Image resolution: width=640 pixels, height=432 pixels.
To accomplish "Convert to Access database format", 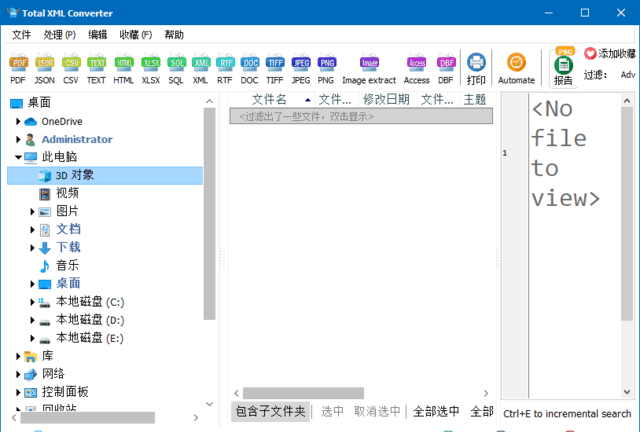I will click(416, 68).
